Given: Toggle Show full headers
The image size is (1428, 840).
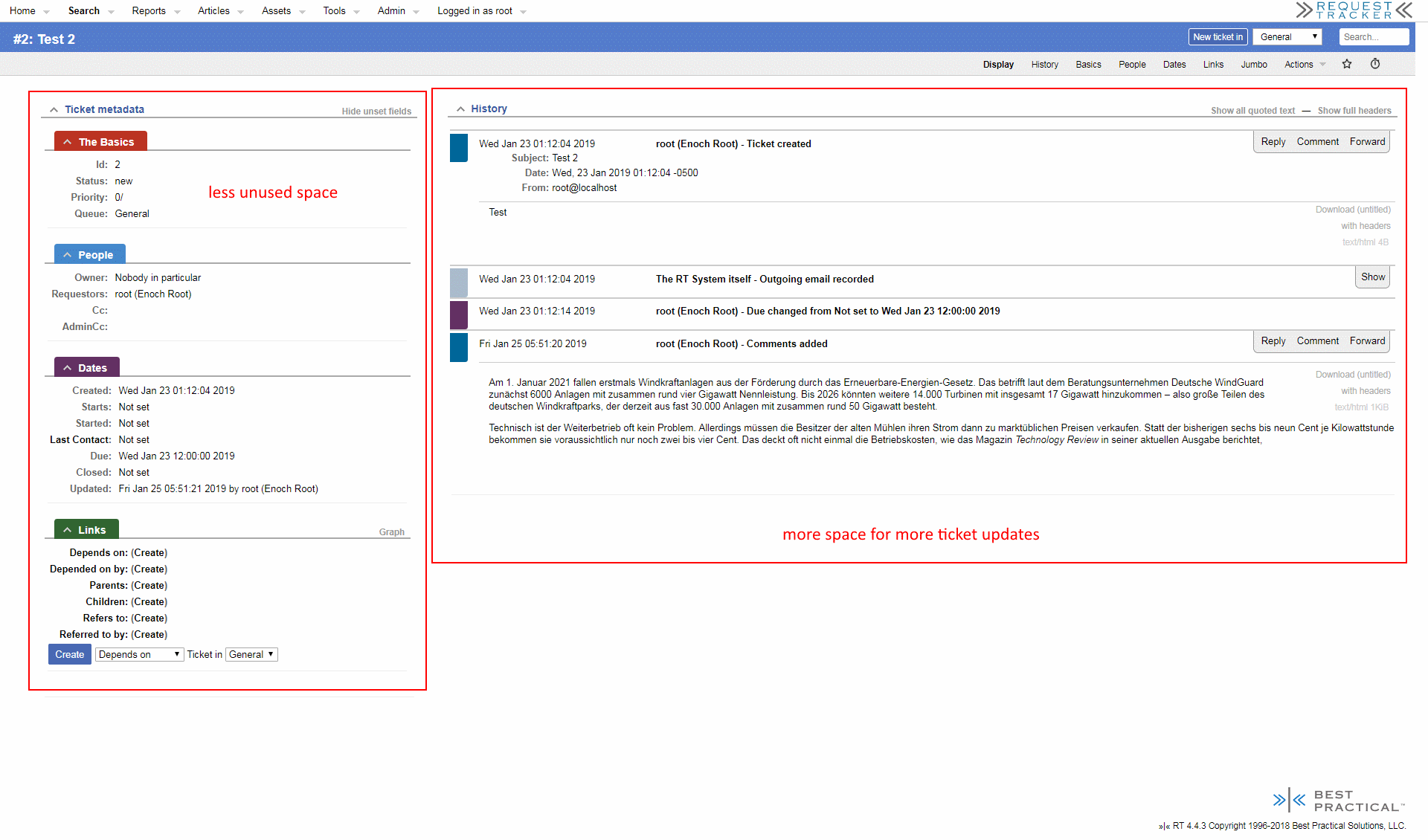Looking at the screenshot, I should 1354,111.
